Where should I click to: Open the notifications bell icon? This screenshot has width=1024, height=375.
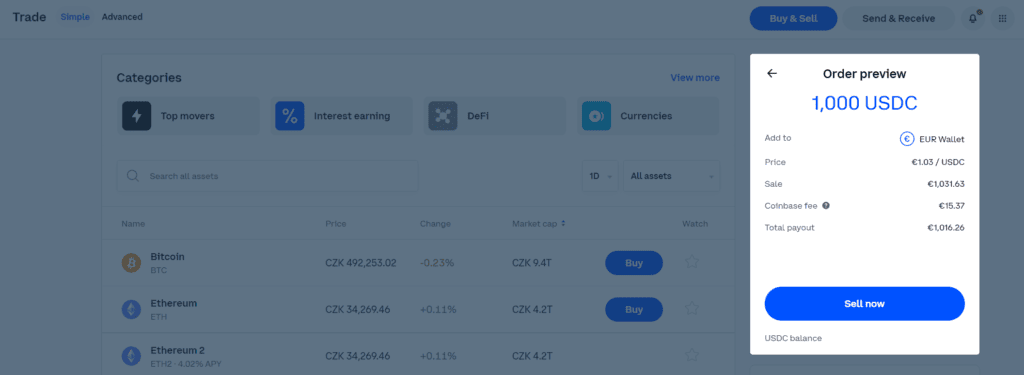972,18
